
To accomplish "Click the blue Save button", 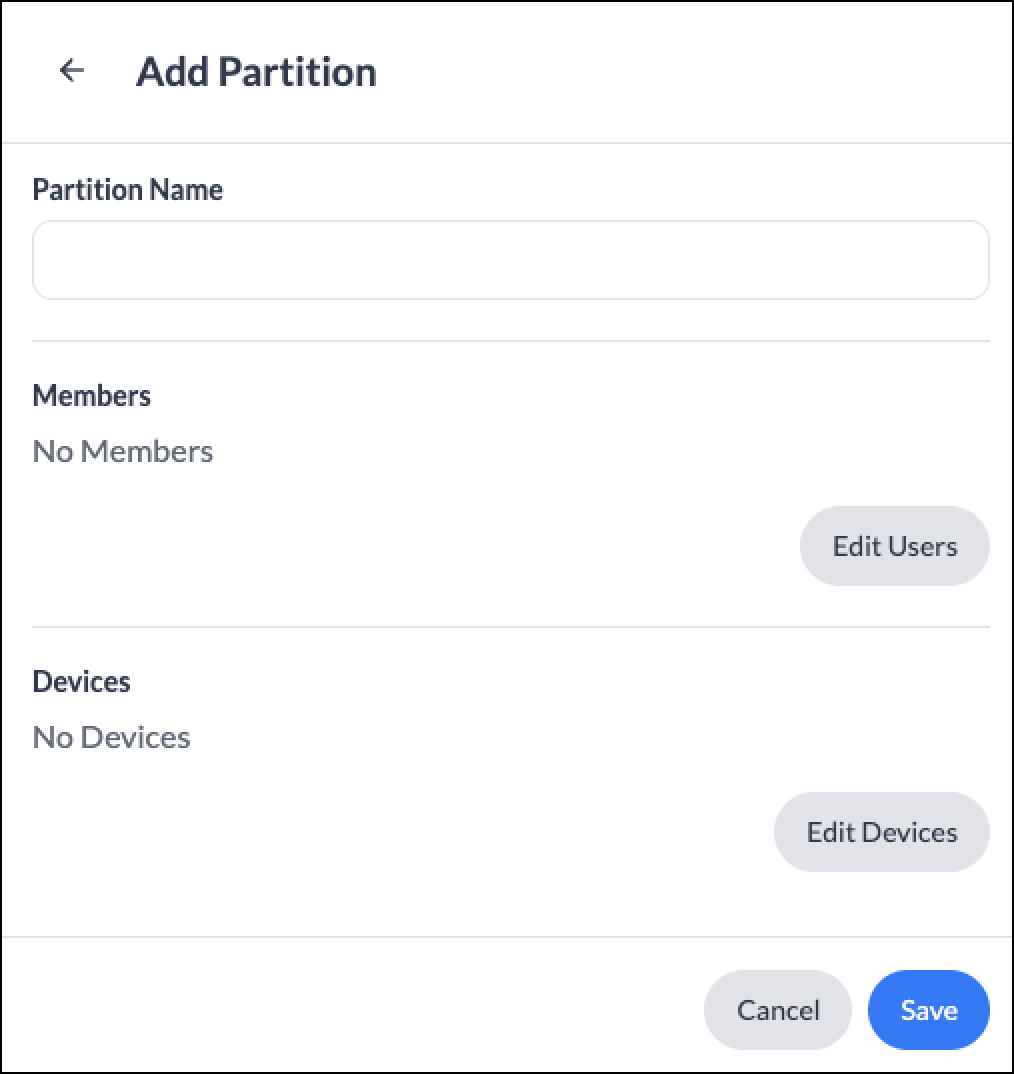I will click(x=928, y=1010).
